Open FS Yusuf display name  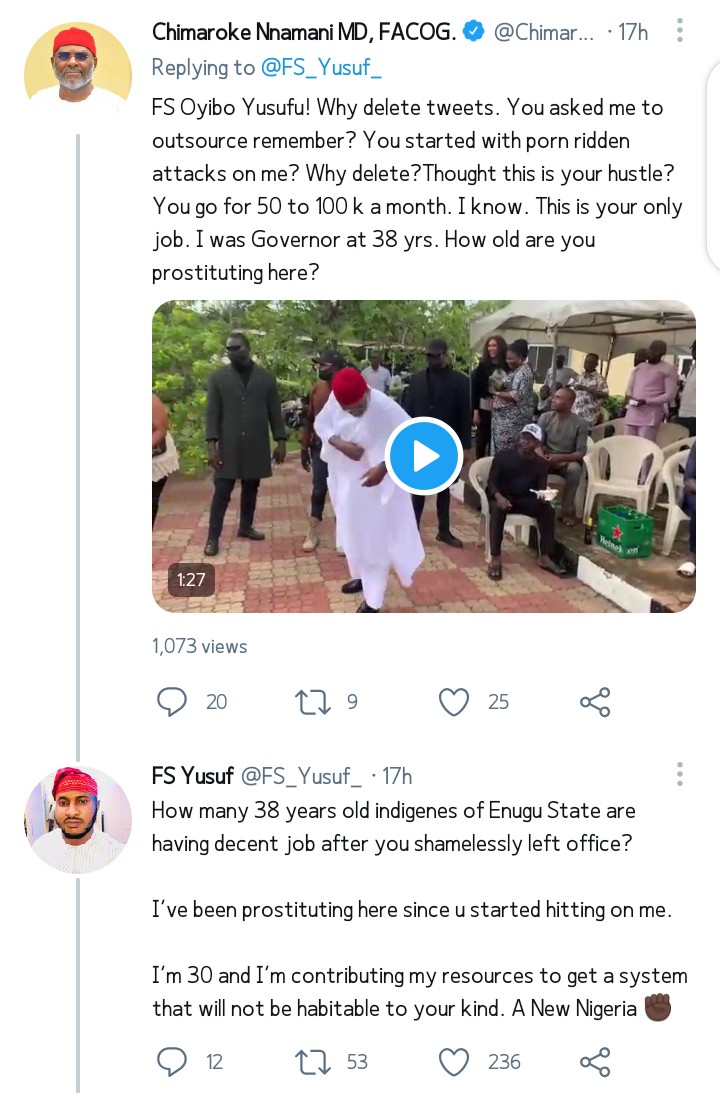[192, 776]
